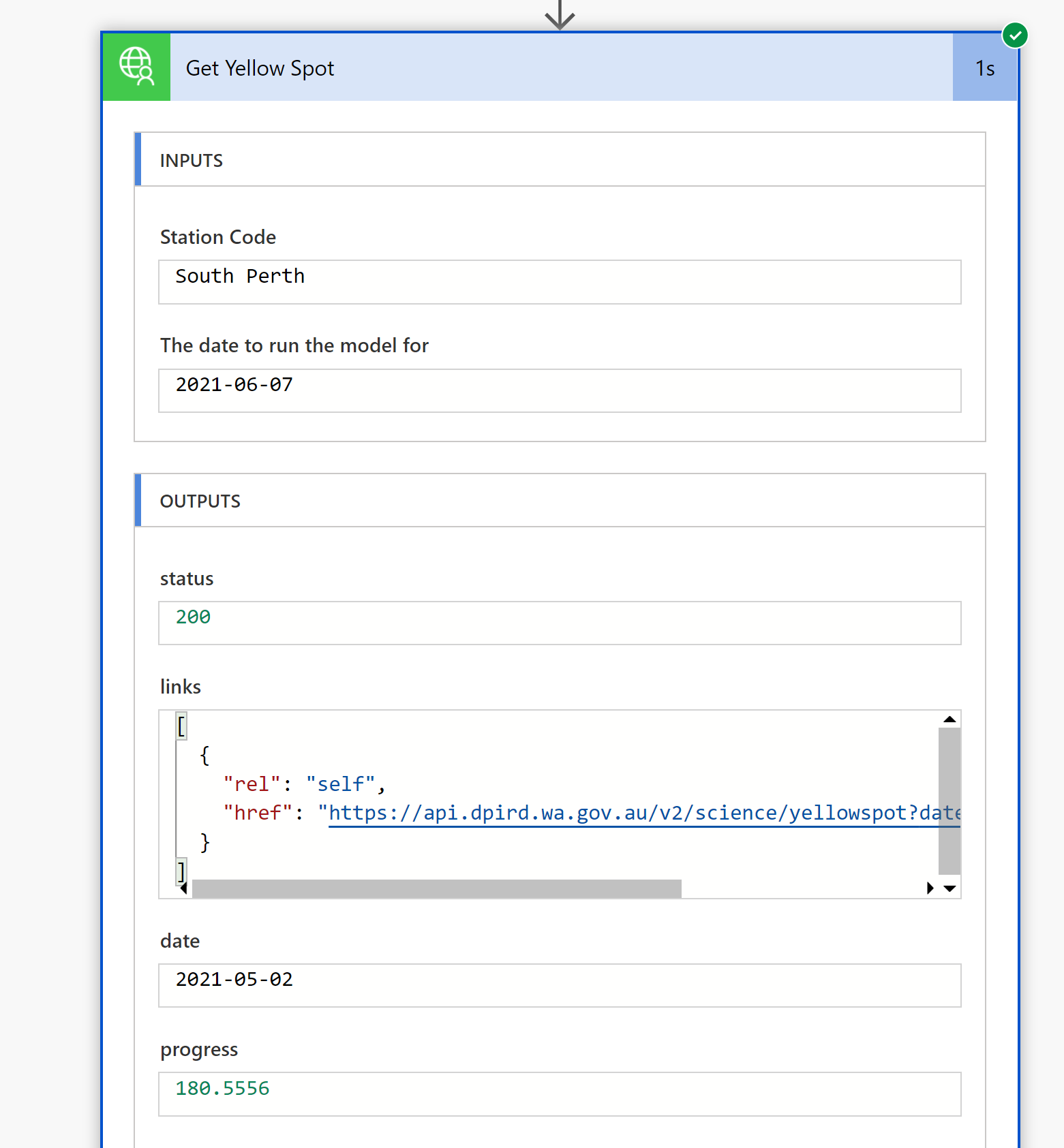Click the "rel": "self" line in links
Viewport: 1064px width, 1148px height.
[x=305, y=784]
